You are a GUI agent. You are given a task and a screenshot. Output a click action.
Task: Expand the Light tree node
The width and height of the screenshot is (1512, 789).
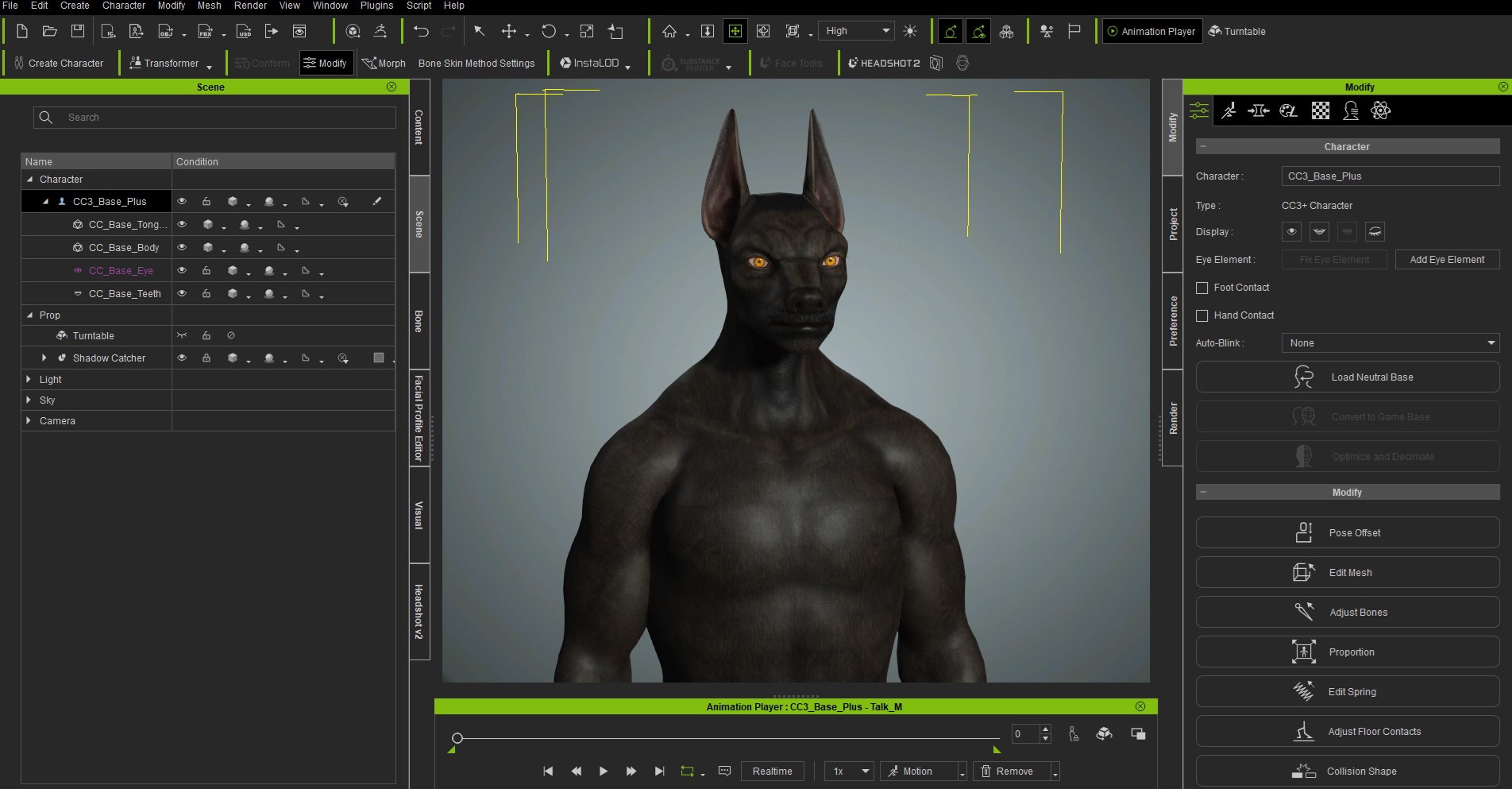29,380
